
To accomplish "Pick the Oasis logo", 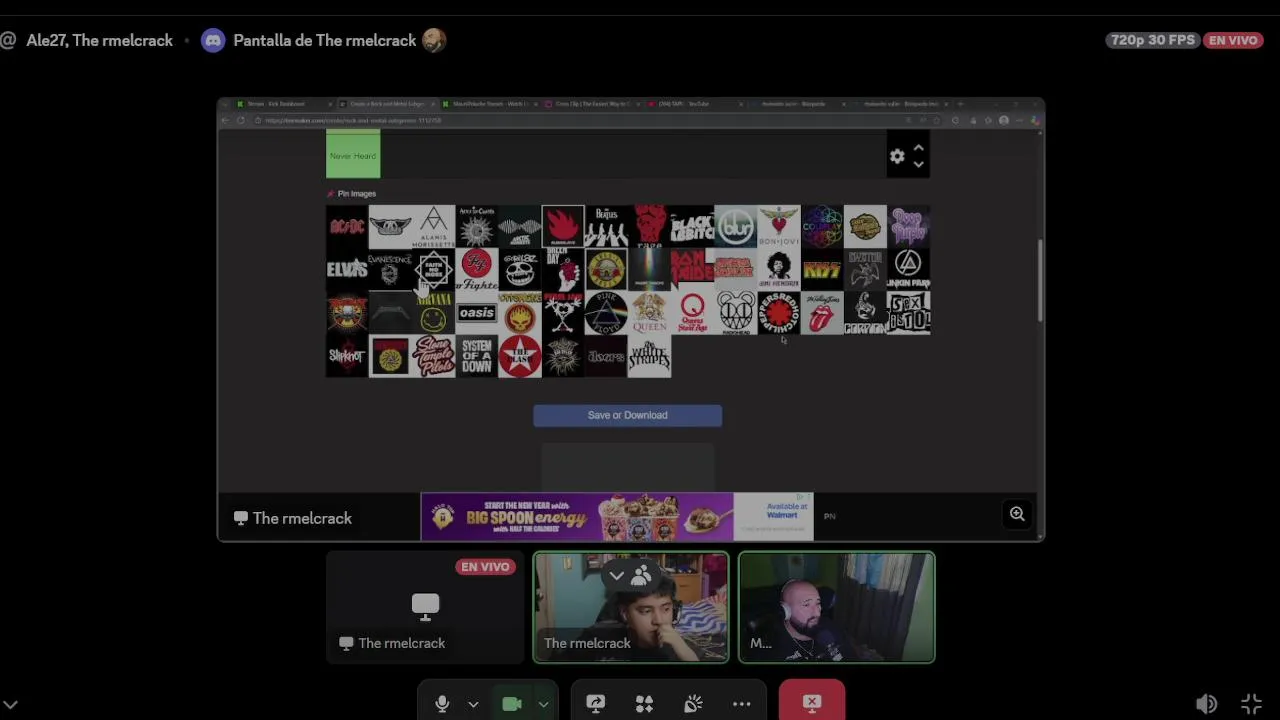I will (476, 313).
